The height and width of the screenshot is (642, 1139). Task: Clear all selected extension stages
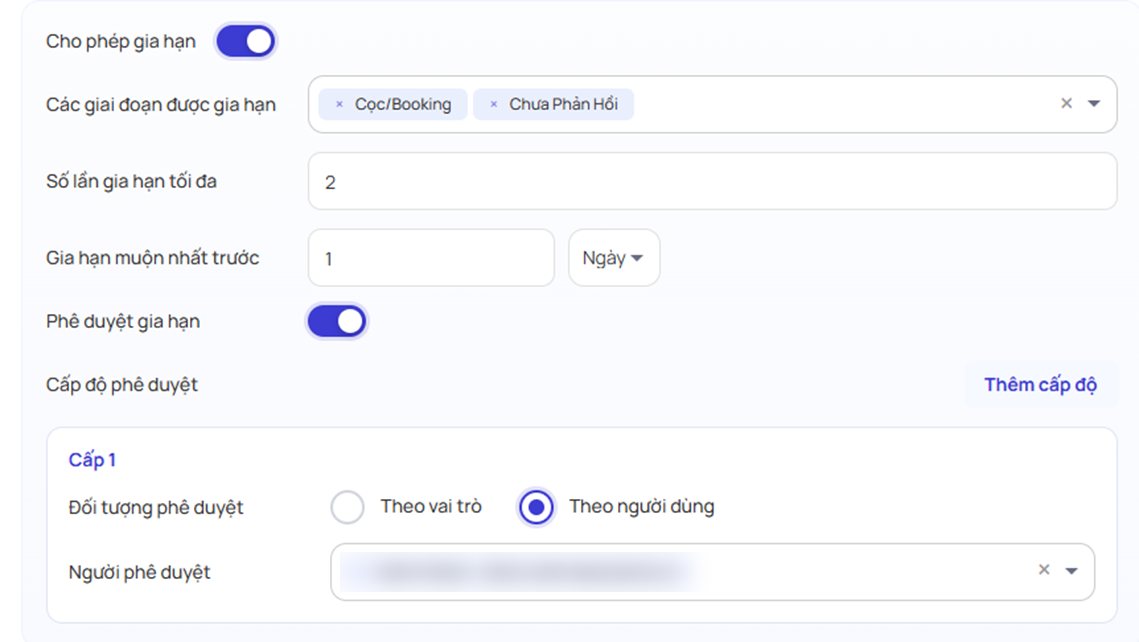coord(1066,103)
